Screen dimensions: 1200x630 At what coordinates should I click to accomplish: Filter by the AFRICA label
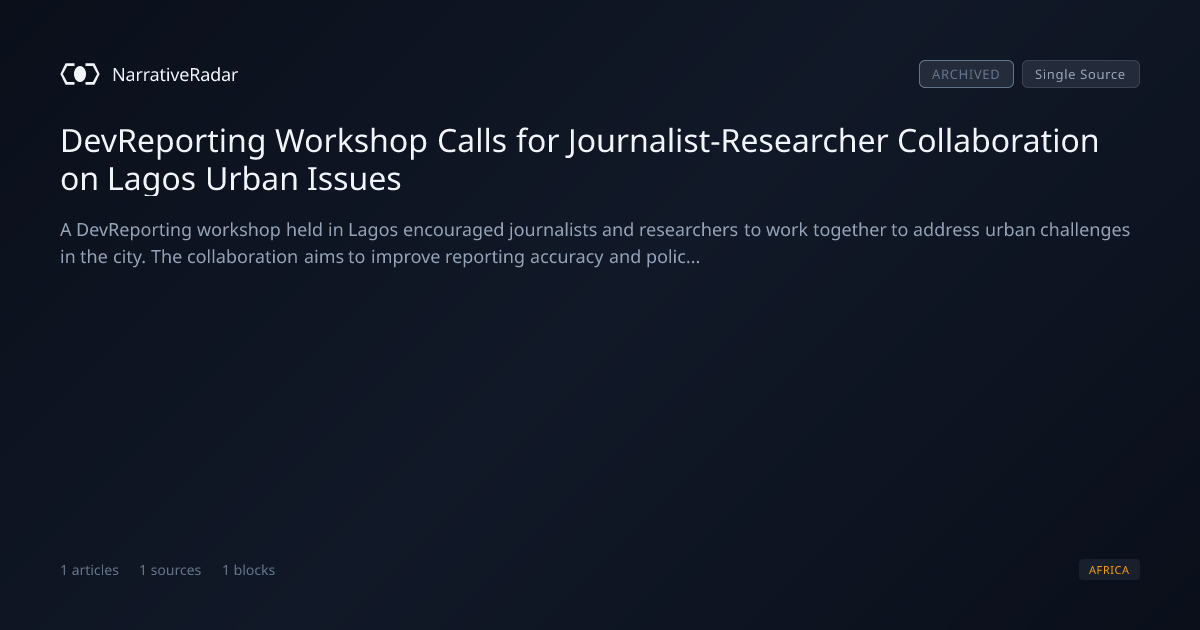click(1109, 570)
